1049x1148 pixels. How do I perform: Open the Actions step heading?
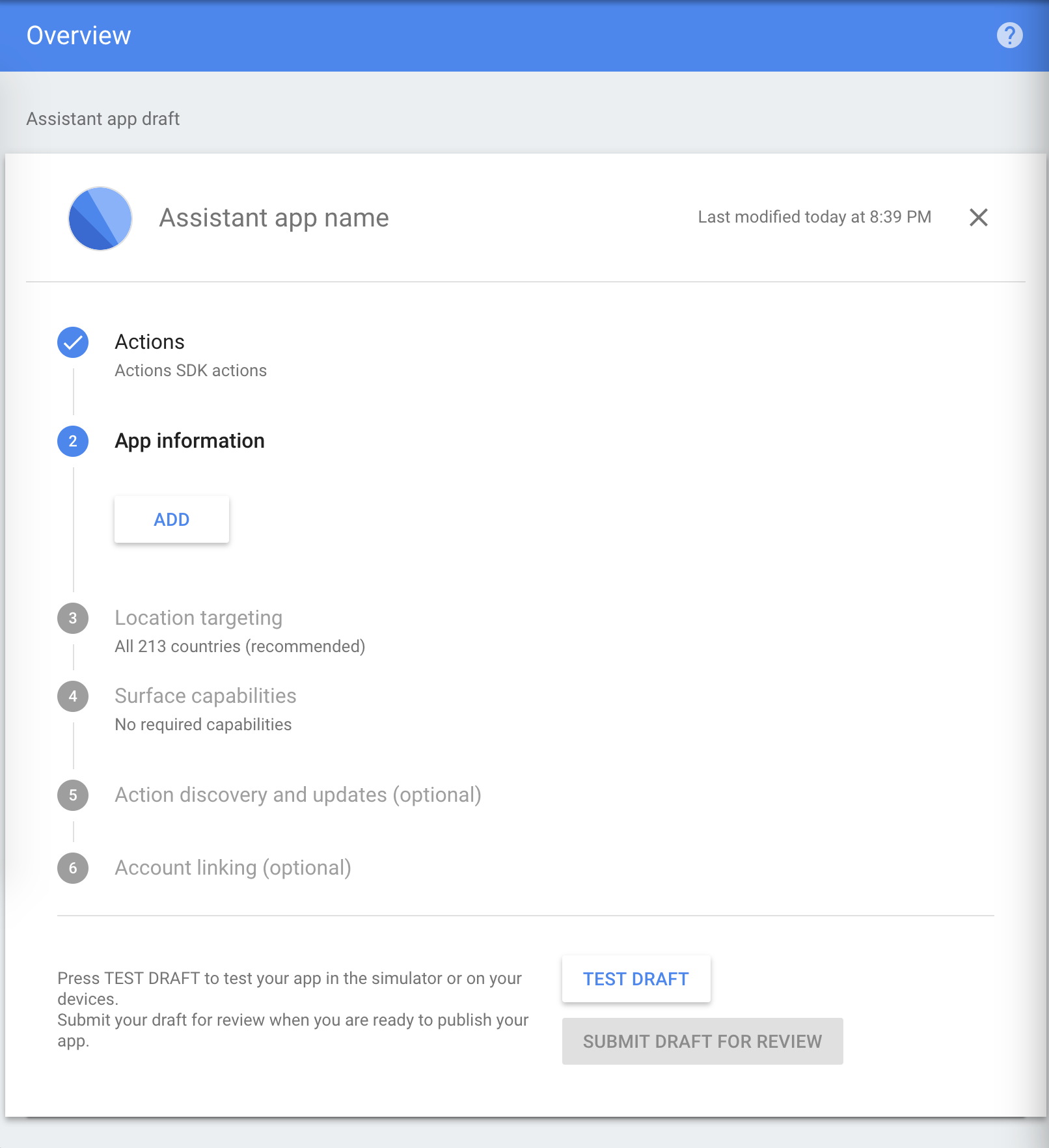(150, 342)
